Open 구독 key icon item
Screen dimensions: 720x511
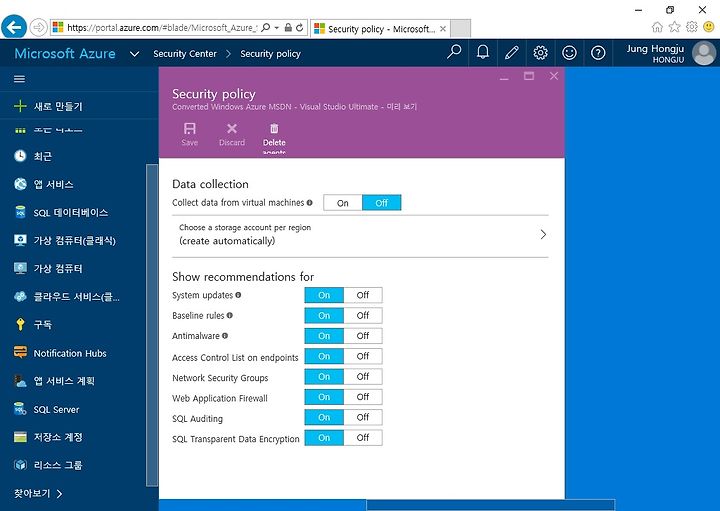[33, 324]
